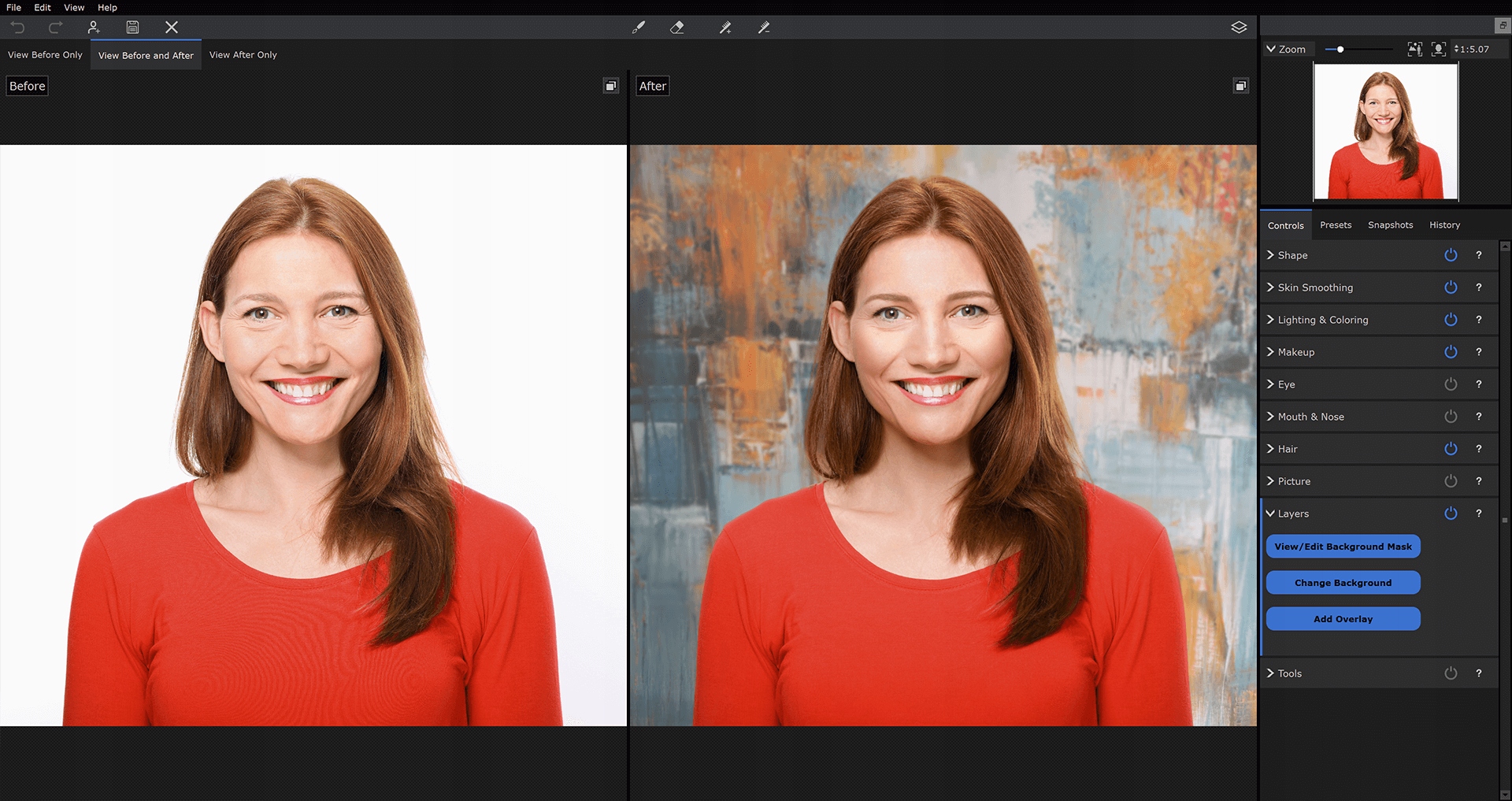Screen dimensions: 1512x801
Task: Switch to the Presets tab
Action: coord(1336,225)
